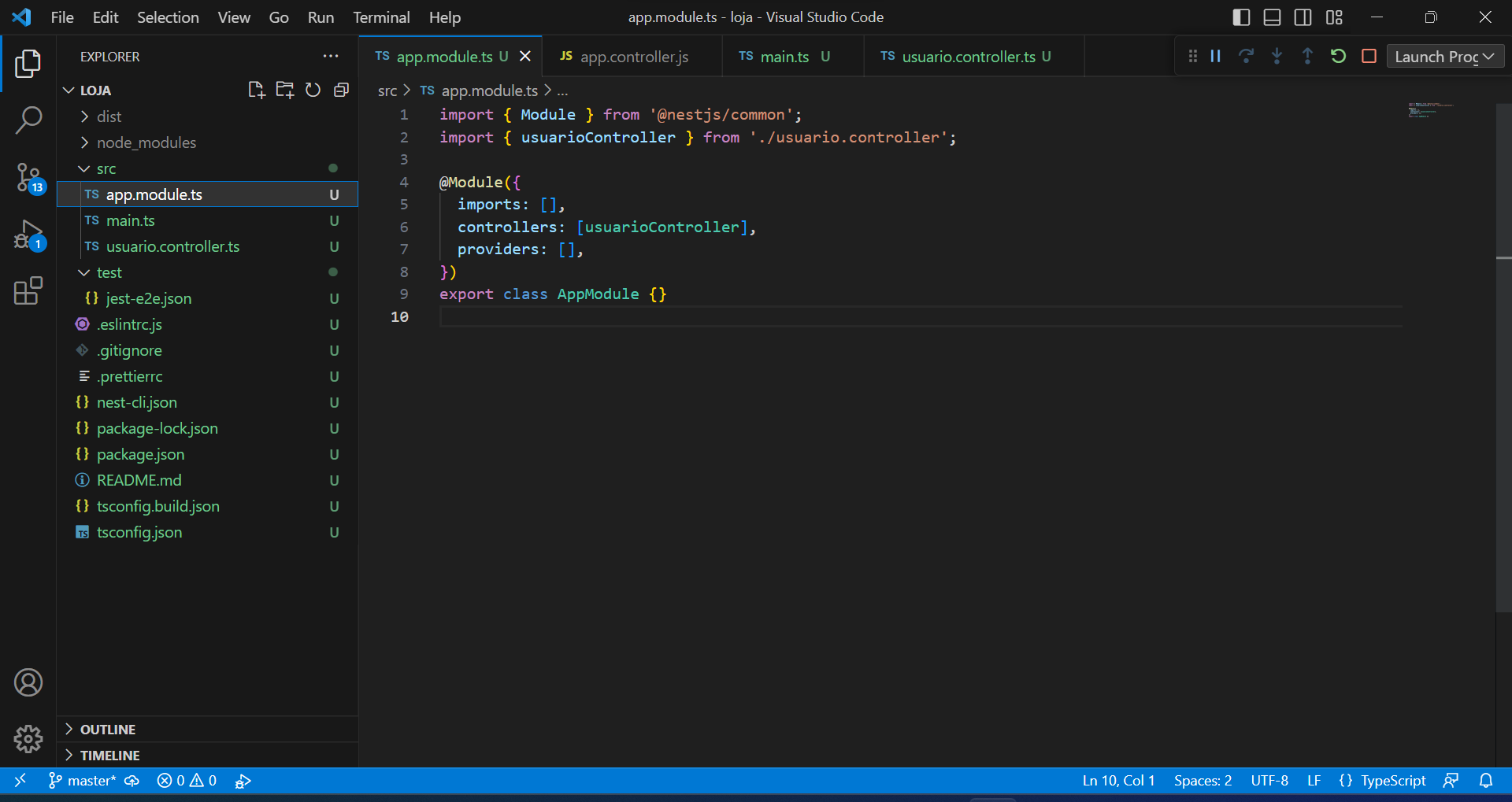Expand the node_modules folder
This screenshot has height=802, width=1512.
point(208,142)
